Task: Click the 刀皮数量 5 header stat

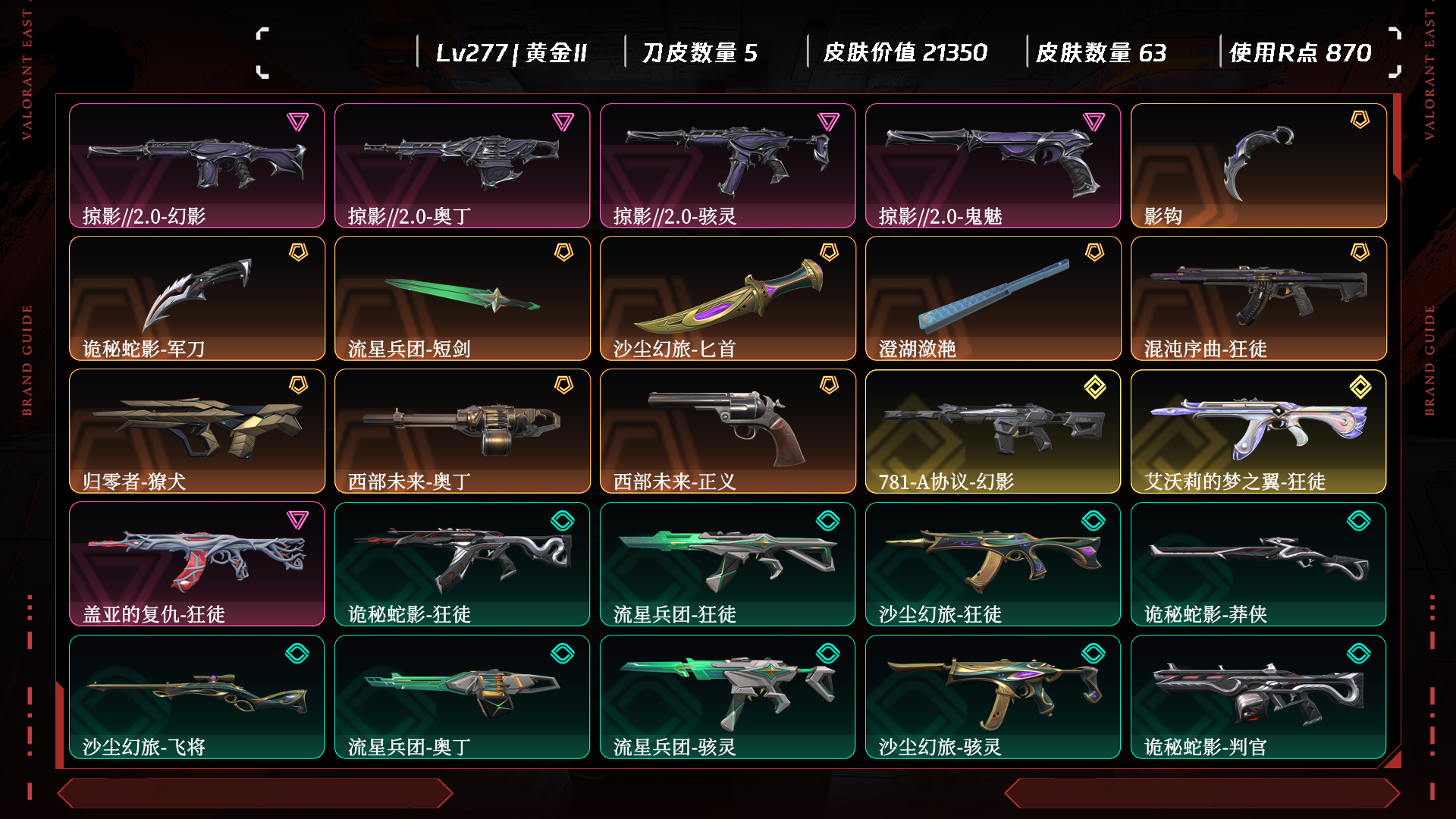Action: tap(699, 52)
